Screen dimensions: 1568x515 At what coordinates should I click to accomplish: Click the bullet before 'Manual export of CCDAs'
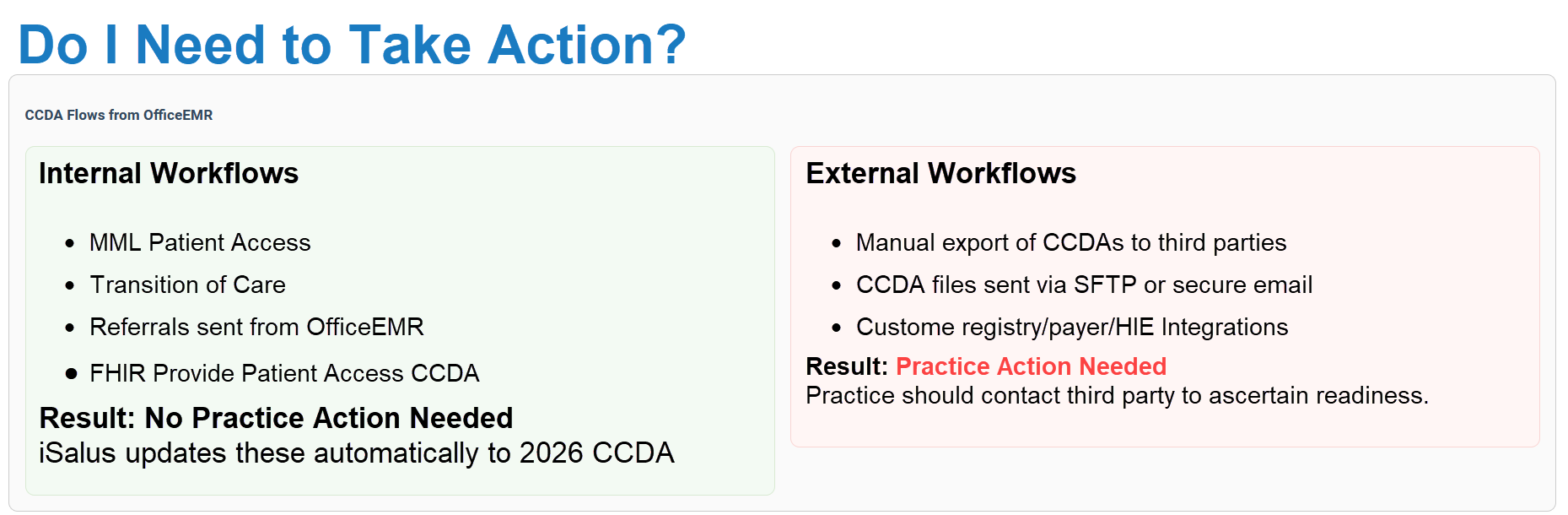click(837, 244)
